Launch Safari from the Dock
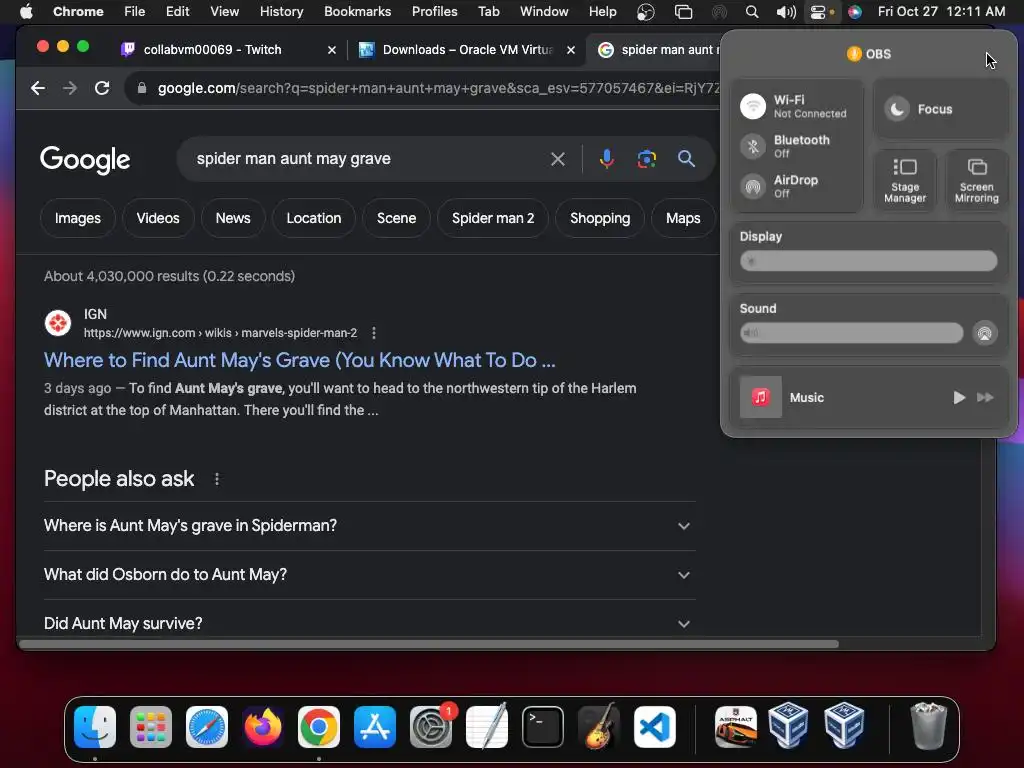Viewport: 1024px width, 768px height. tap(207, 727)
